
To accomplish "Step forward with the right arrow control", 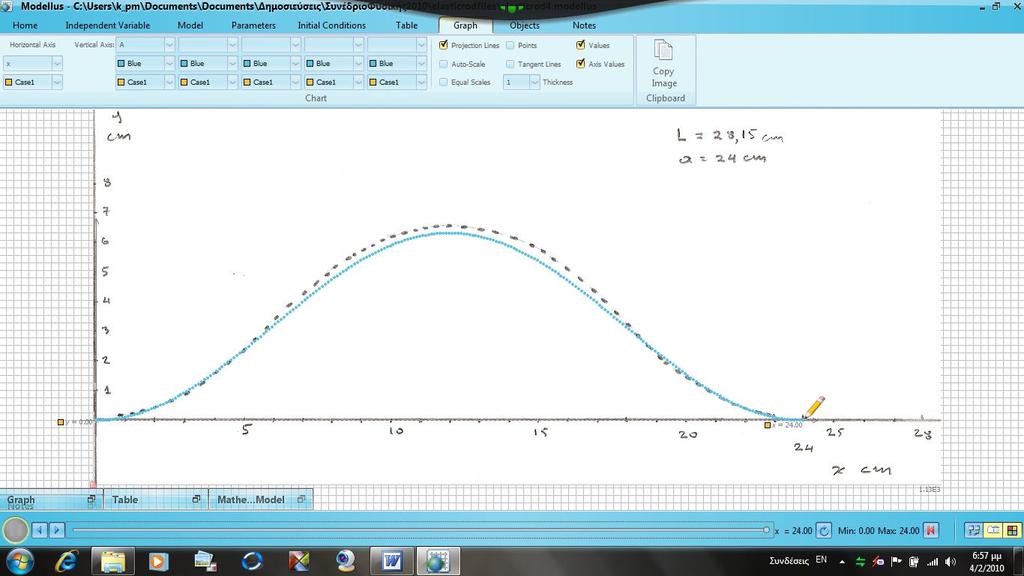I will click(x=57, y=530).
